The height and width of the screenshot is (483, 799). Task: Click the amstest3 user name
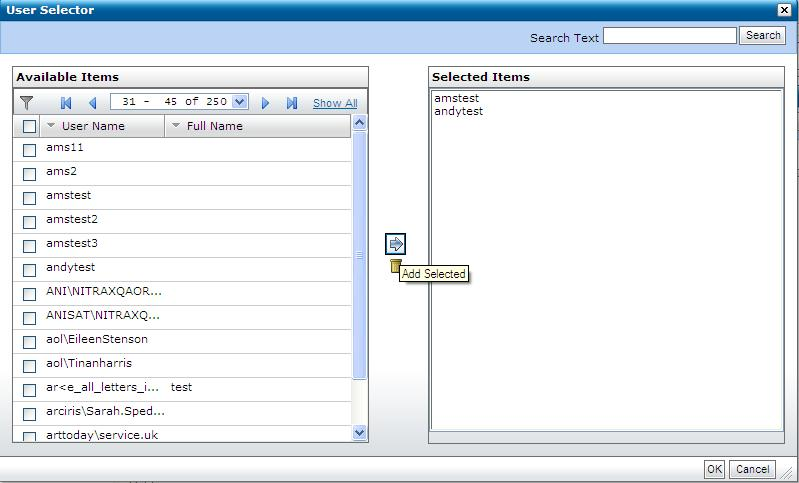[x=72, y=243]
